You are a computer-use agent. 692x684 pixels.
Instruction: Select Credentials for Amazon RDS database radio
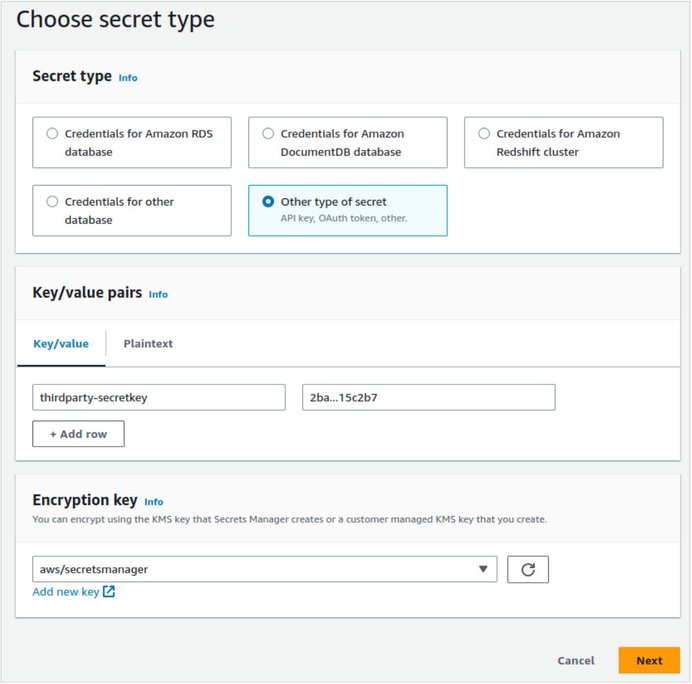52,133
